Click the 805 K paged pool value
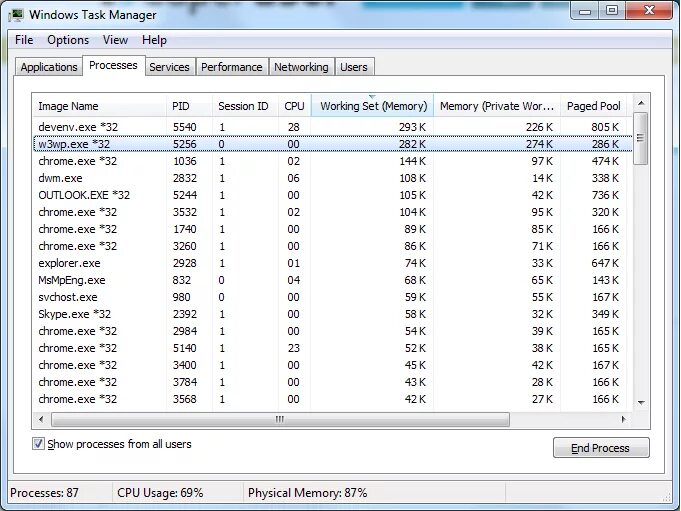The width and height of the screenshot is (681, 511). coord(605,127)
